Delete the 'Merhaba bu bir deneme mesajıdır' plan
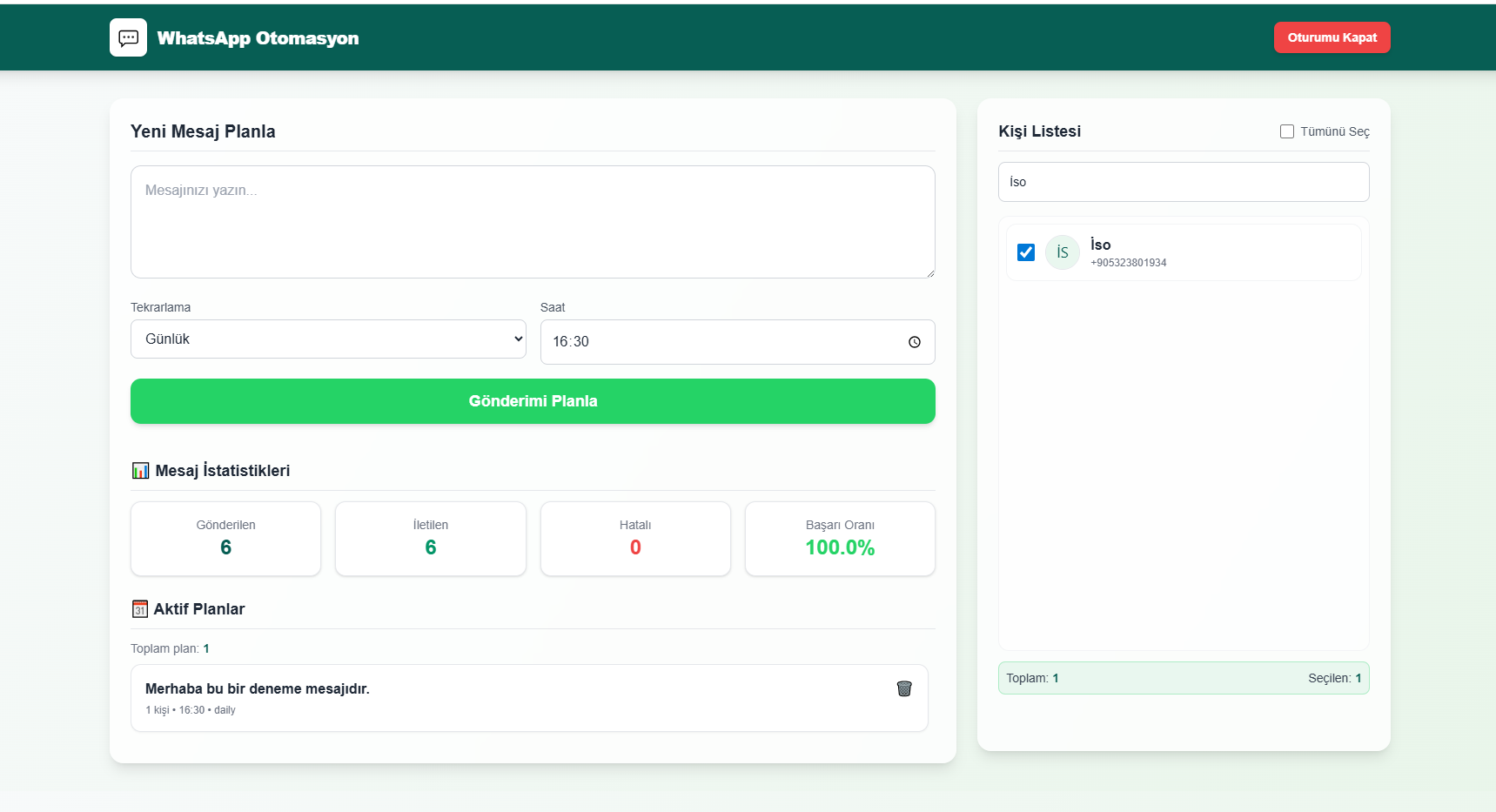Viewport: 1496px width, 812px height. pyautogui.click(x=904, y=688)
